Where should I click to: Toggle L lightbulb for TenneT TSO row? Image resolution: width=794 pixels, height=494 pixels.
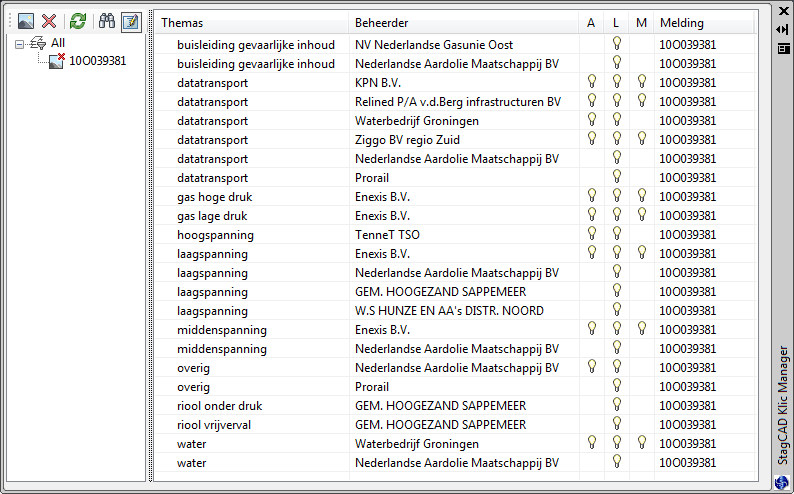click(x=617, y=235)
